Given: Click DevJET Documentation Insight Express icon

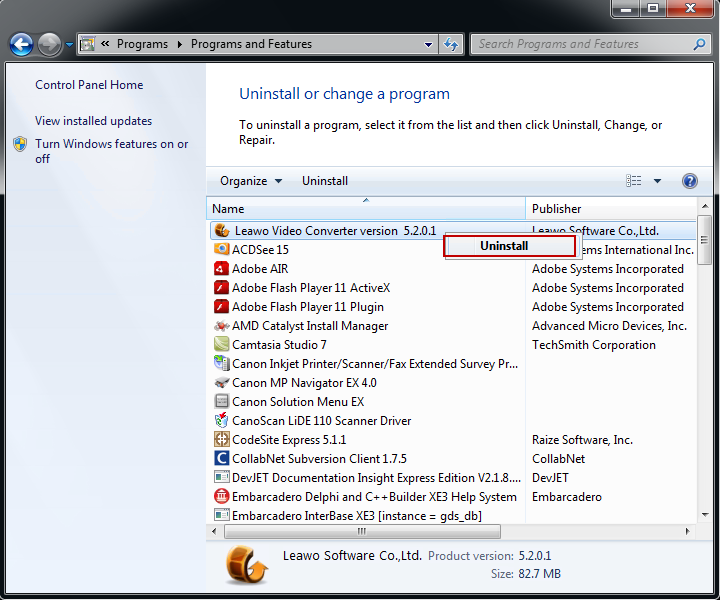Looking at the screenshot, I should coord(221,477).
